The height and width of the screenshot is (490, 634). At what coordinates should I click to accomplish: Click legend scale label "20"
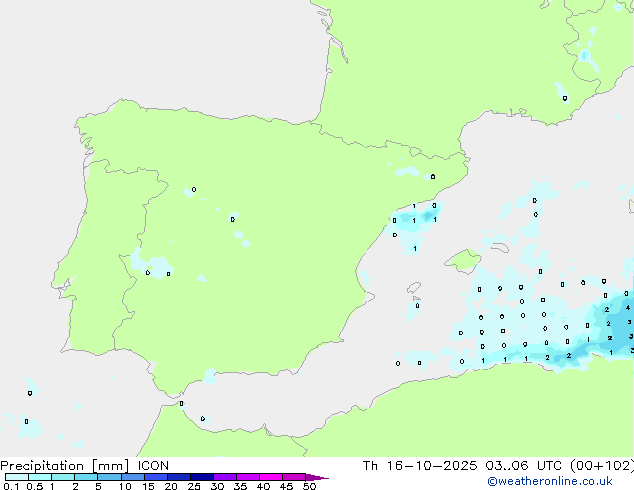pyautogui.click(x=171, y=486)
